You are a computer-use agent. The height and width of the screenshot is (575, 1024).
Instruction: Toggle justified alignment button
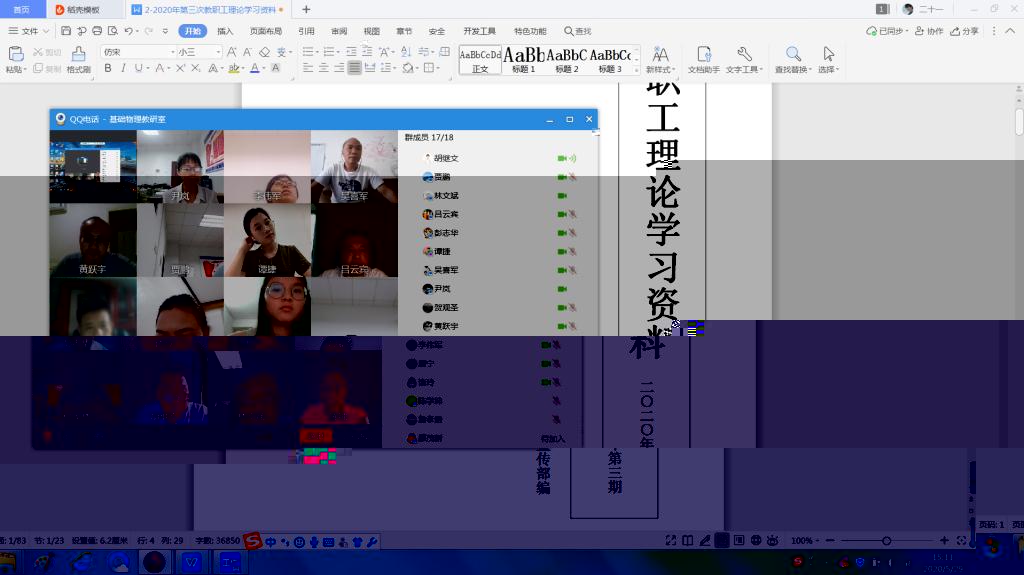tap(355, 68)
